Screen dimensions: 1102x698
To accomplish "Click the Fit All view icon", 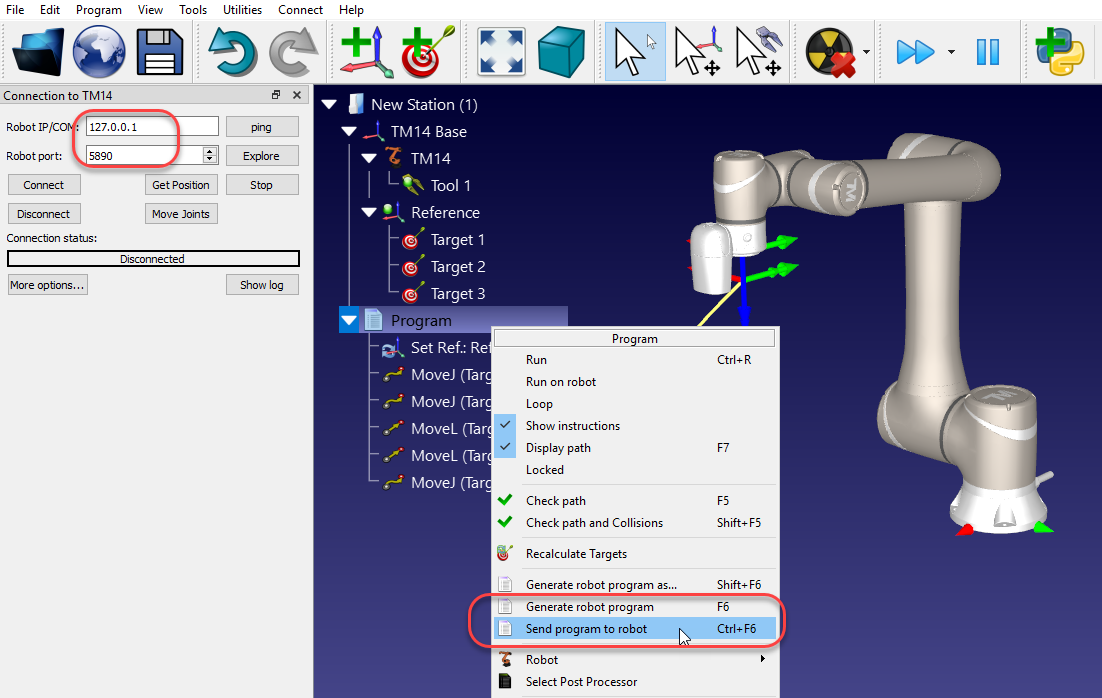I will click(x=500, y=52).
